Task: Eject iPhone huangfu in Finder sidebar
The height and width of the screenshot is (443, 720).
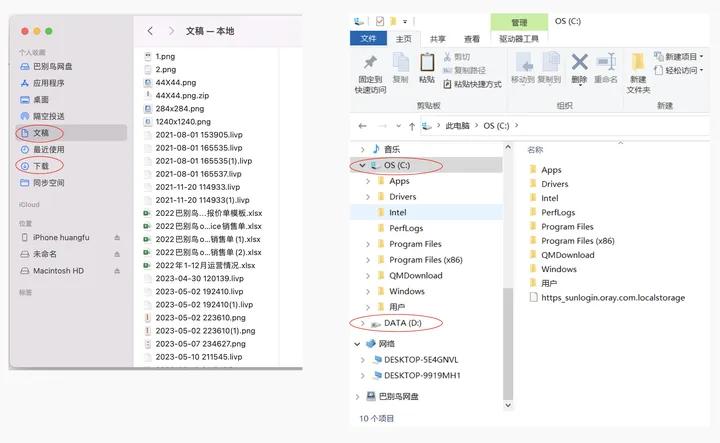Action: tap(117, 237)
